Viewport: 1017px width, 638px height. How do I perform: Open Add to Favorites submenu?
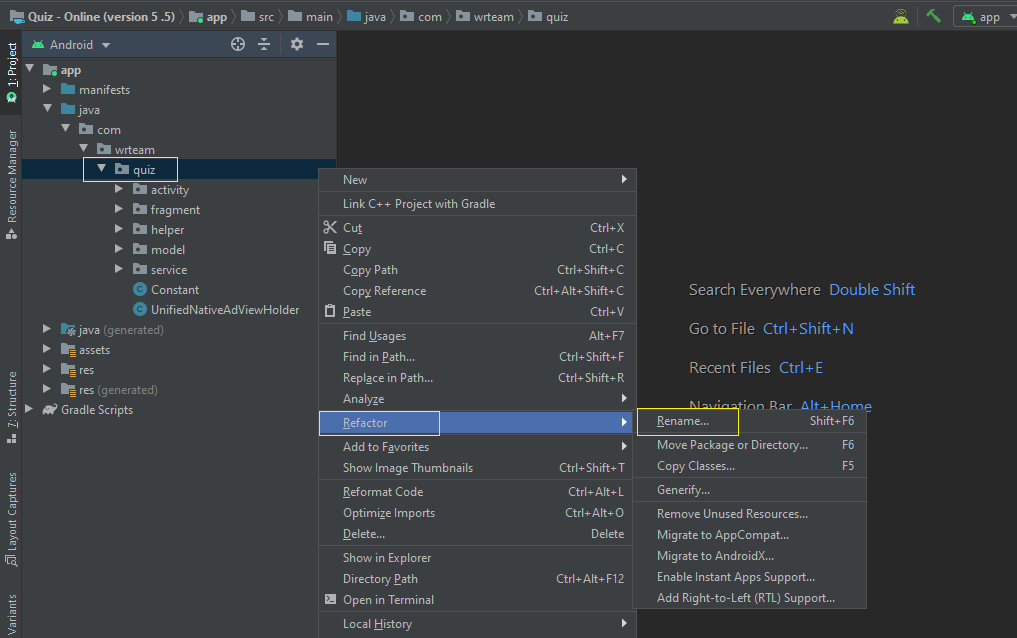[477, 447]
